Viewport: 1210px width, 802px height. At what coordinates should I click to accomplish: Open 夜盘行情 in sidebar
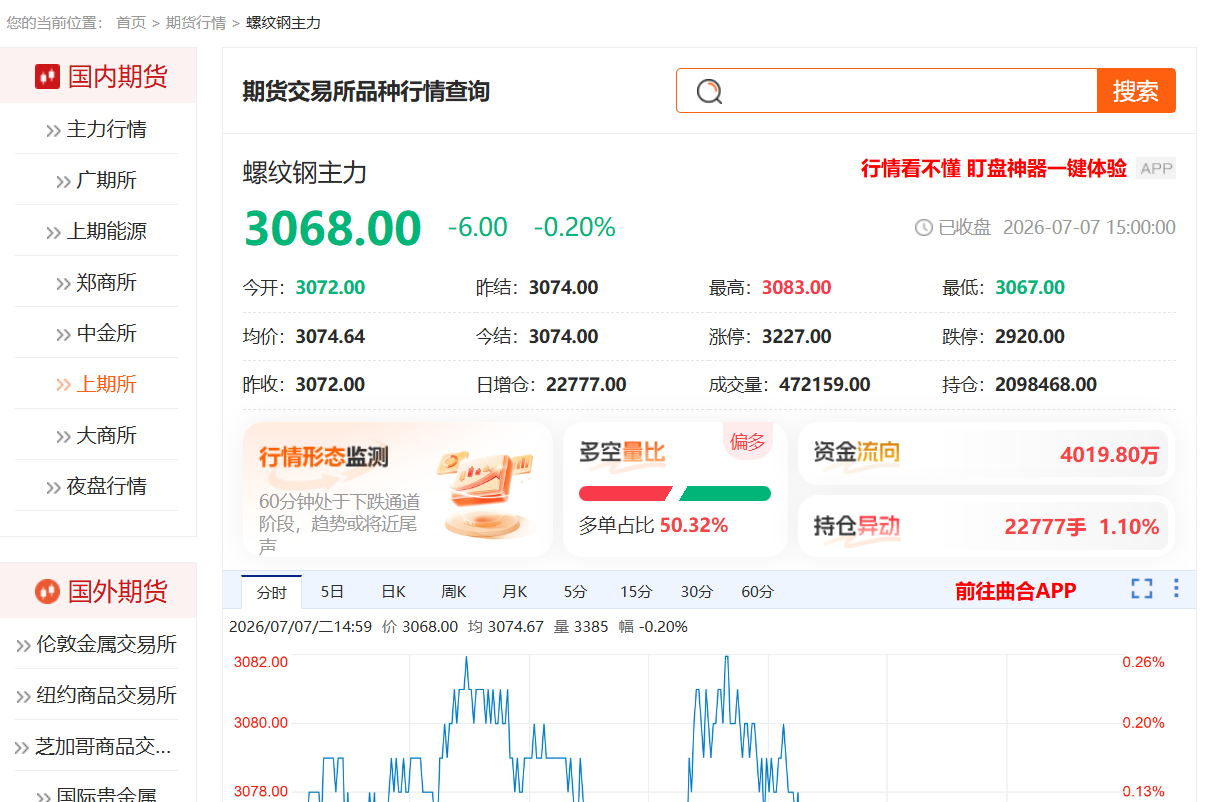(x=97, y=486)
